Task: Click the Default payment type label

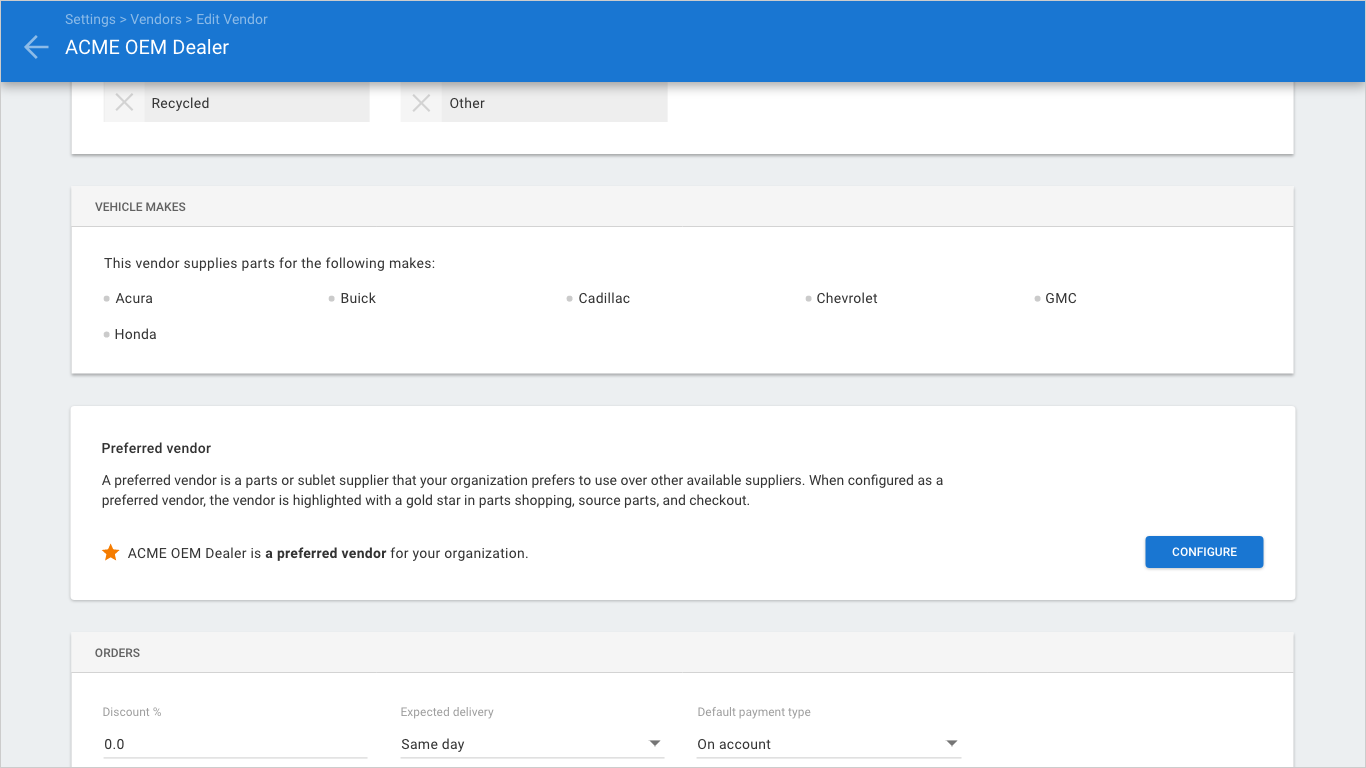Action: coord(754,712)
